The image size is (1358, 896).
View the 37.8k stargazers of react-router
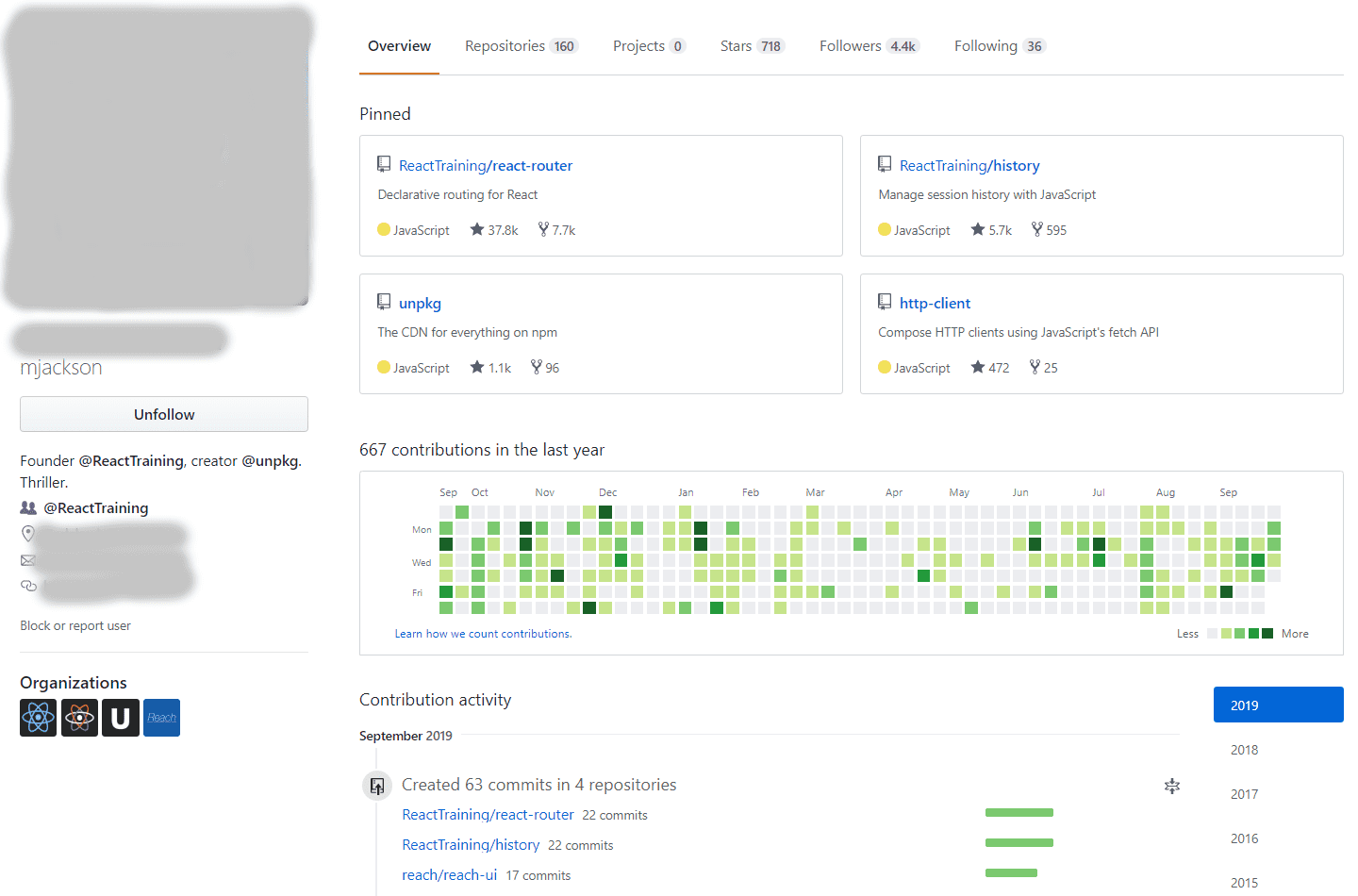click(x=494, y=229)
